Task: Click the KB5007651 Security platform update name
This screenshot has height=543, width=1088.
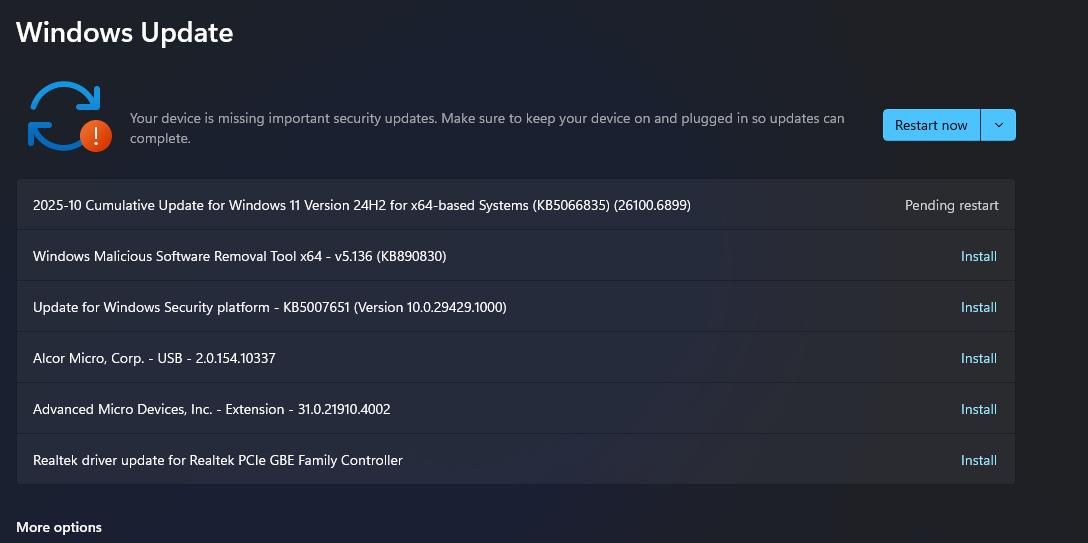Action: pyautogui.click(x=269, y=307)
